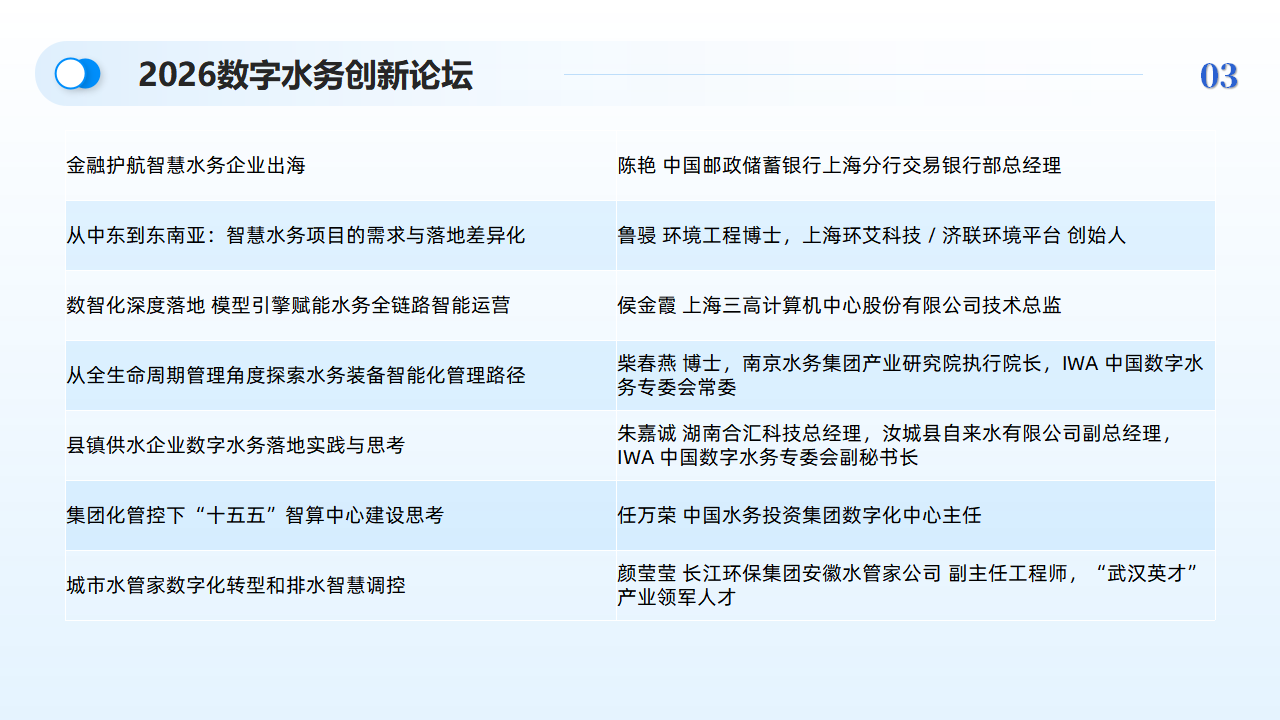Click the topic '县镇供水企业数字水务落地实践与思考'
Screen dimensions: 1280x720
[236, 446]
